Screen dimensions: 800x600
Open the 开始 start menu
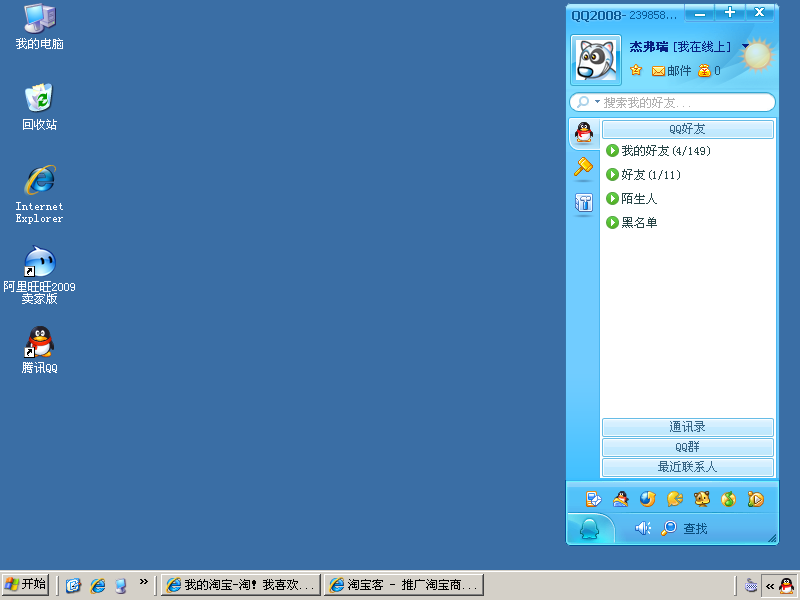point(26,585)
